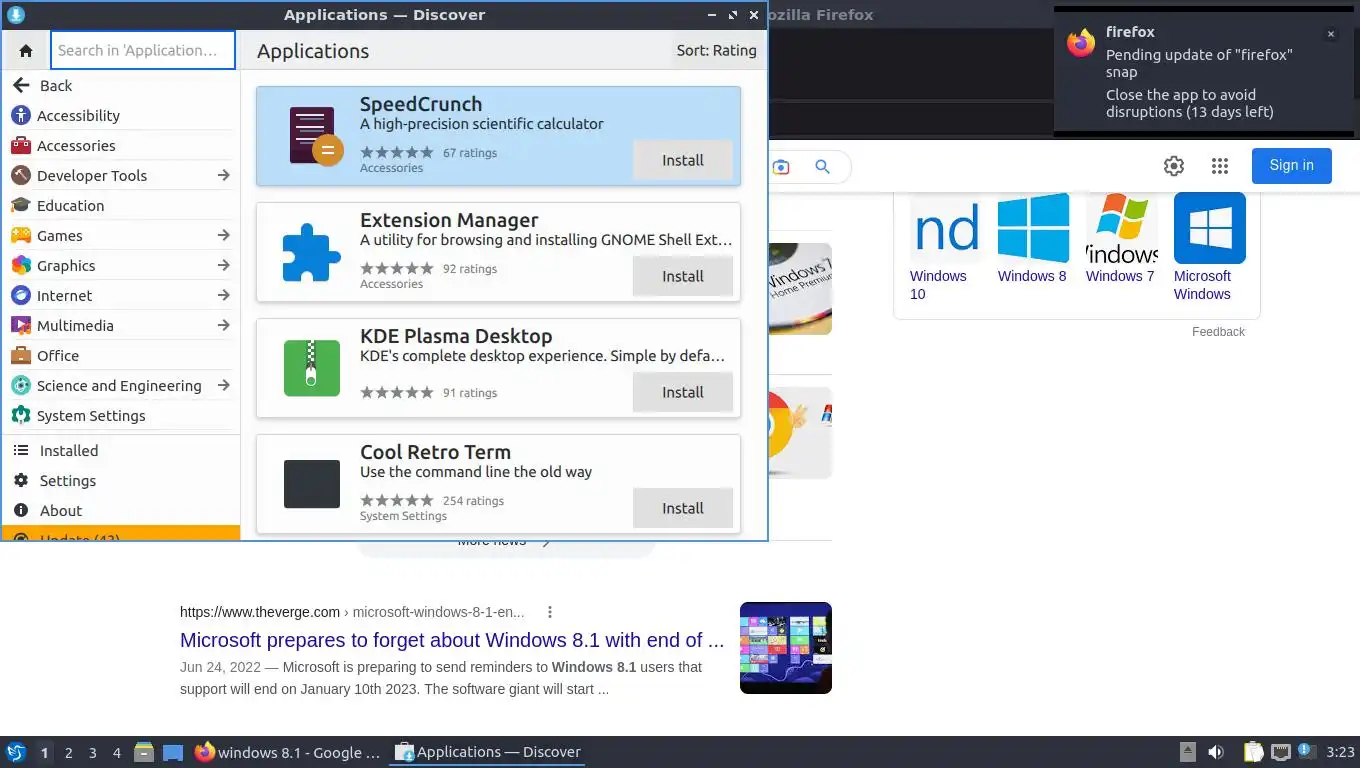Switch to the Firefox taskbar window entry

[x=287, y=752]
